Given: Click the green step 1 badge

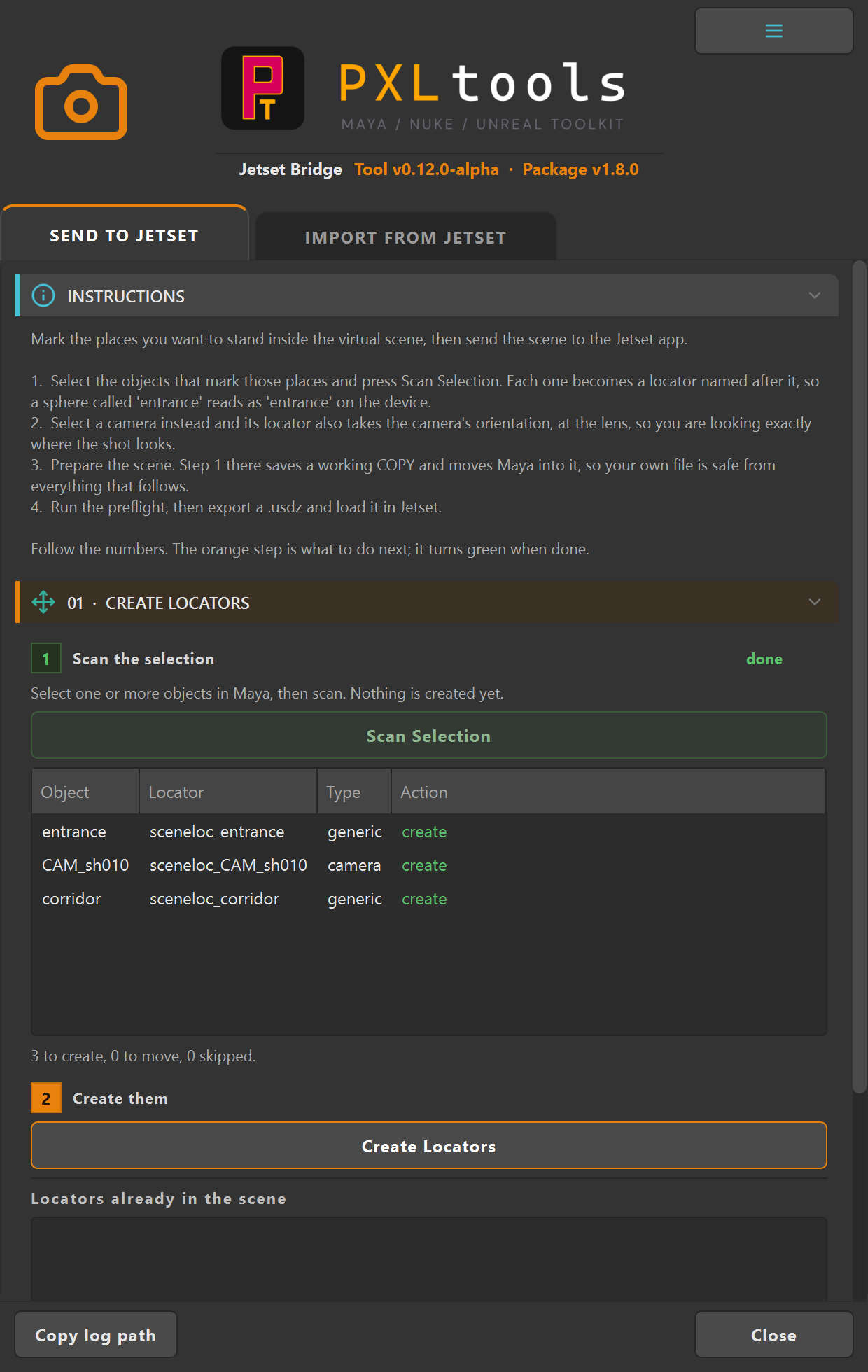Looking at the screenshot, I should point(46,658).
